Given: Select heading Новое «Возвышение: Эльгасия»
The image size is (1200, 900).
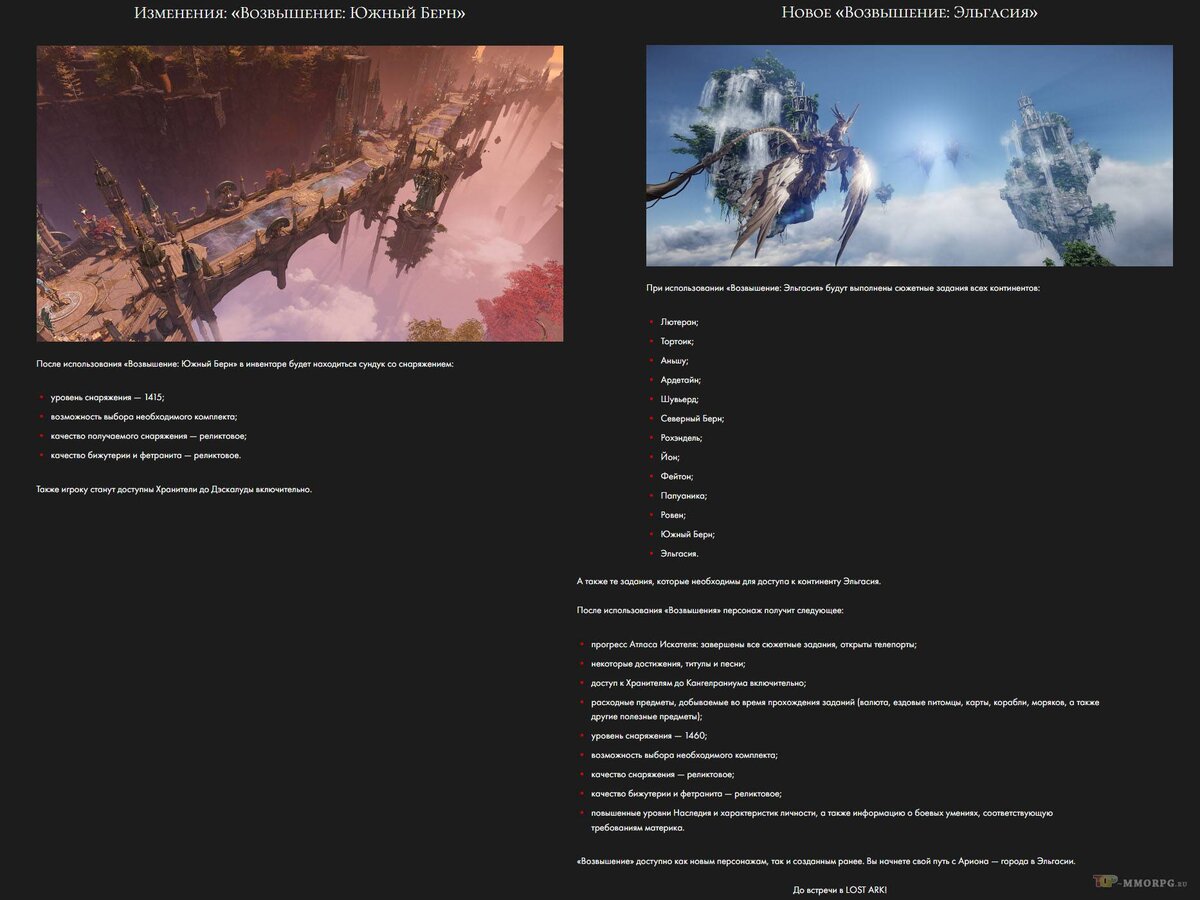Looking at the screenshot, I should click(x=909, y=13).
